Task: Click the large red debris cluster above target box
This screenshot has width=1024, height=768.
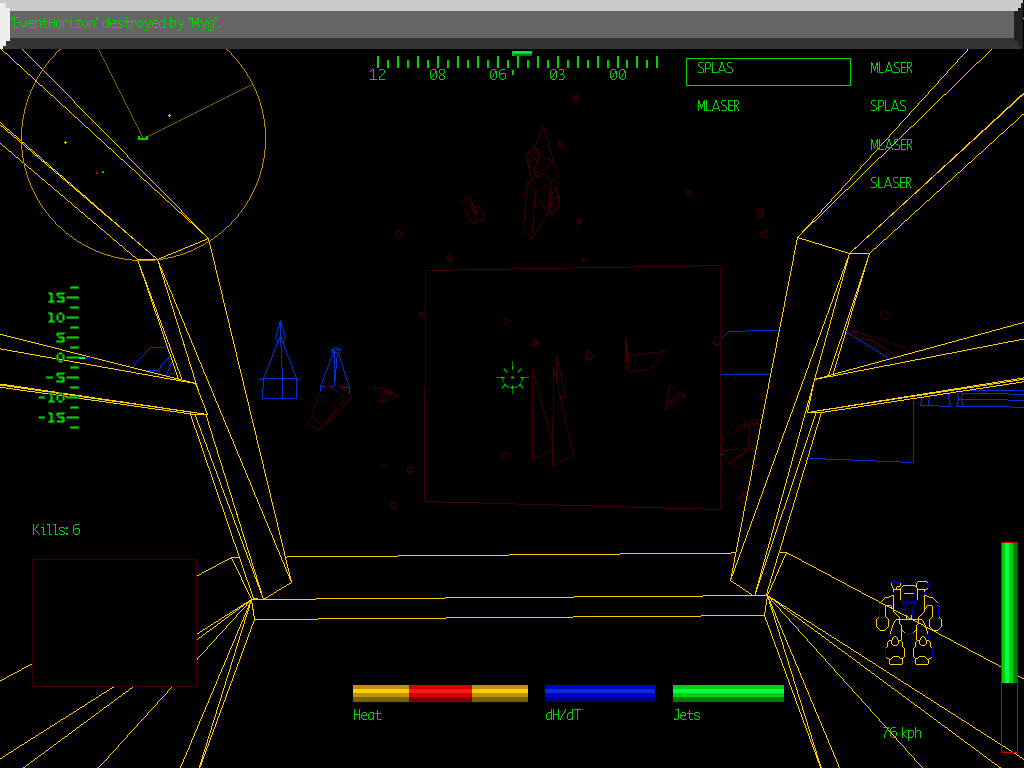Action: coord(541,181)
